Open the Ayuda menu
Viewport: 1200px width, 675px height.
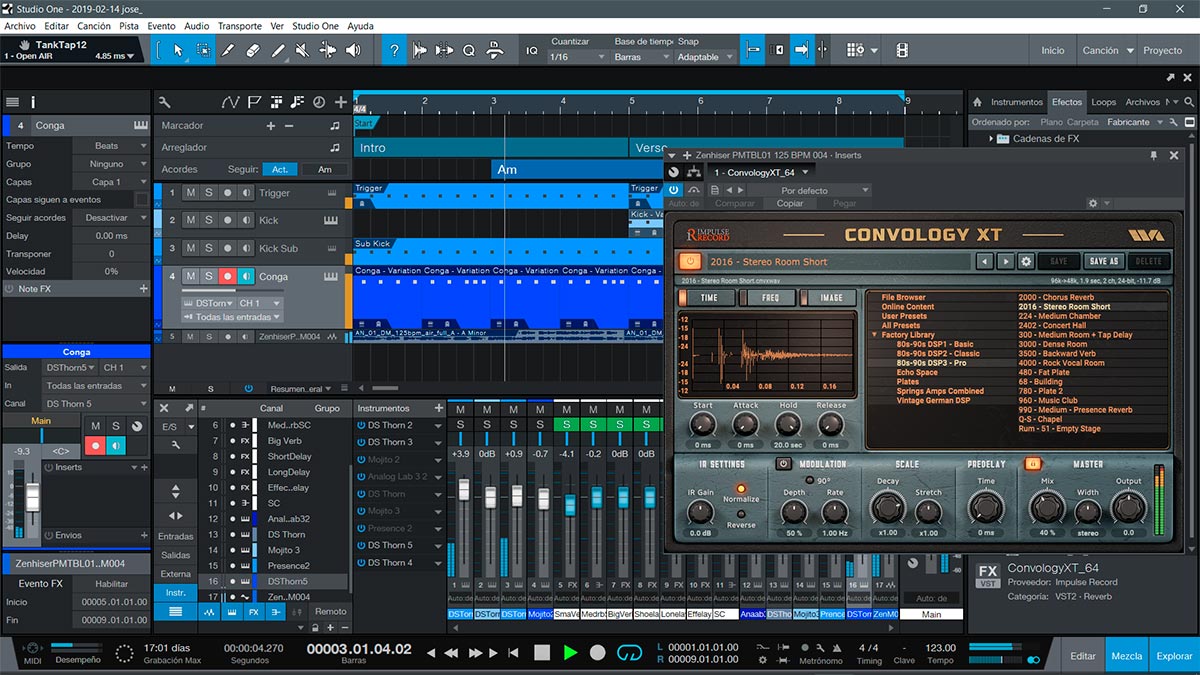[360, 26]
